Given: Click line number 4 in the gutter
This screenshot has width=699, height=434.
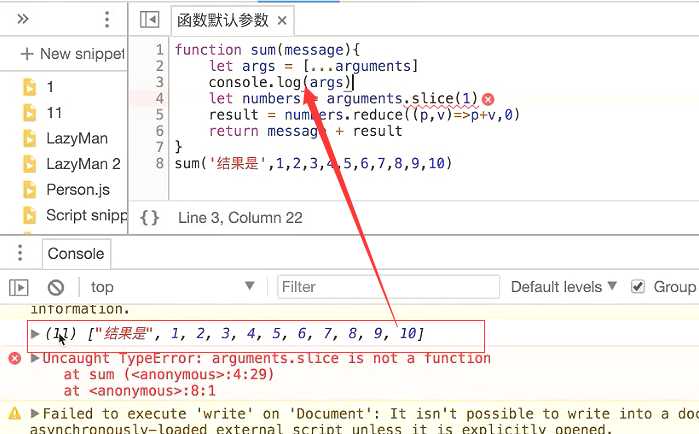Looking at the screenshot, I should pos(160,98).
